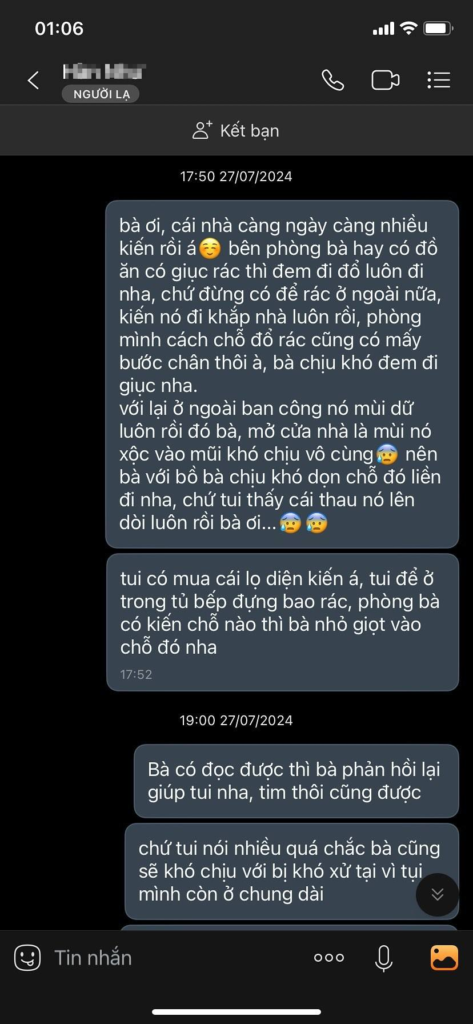Start a voice call with phone icon

click(333, 80)
